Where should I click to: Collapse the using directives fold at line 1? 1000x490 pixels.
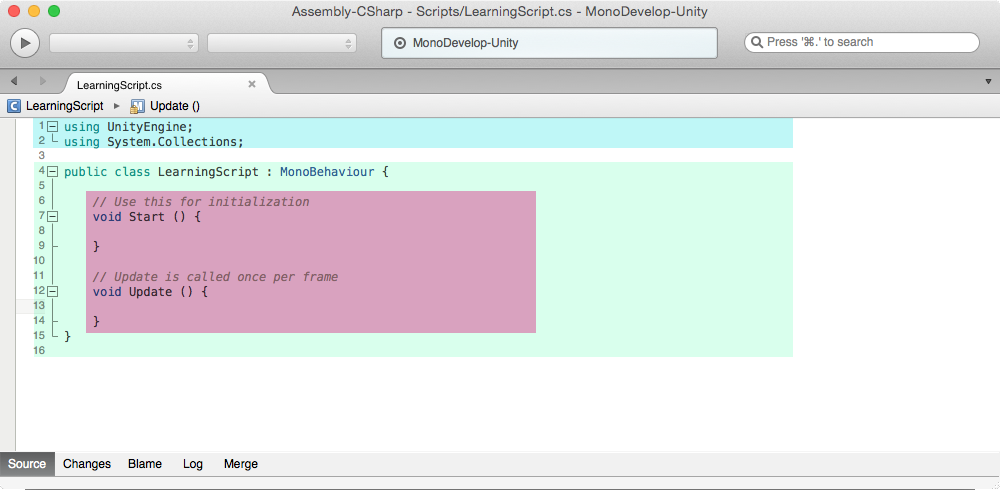coord(53,126)
